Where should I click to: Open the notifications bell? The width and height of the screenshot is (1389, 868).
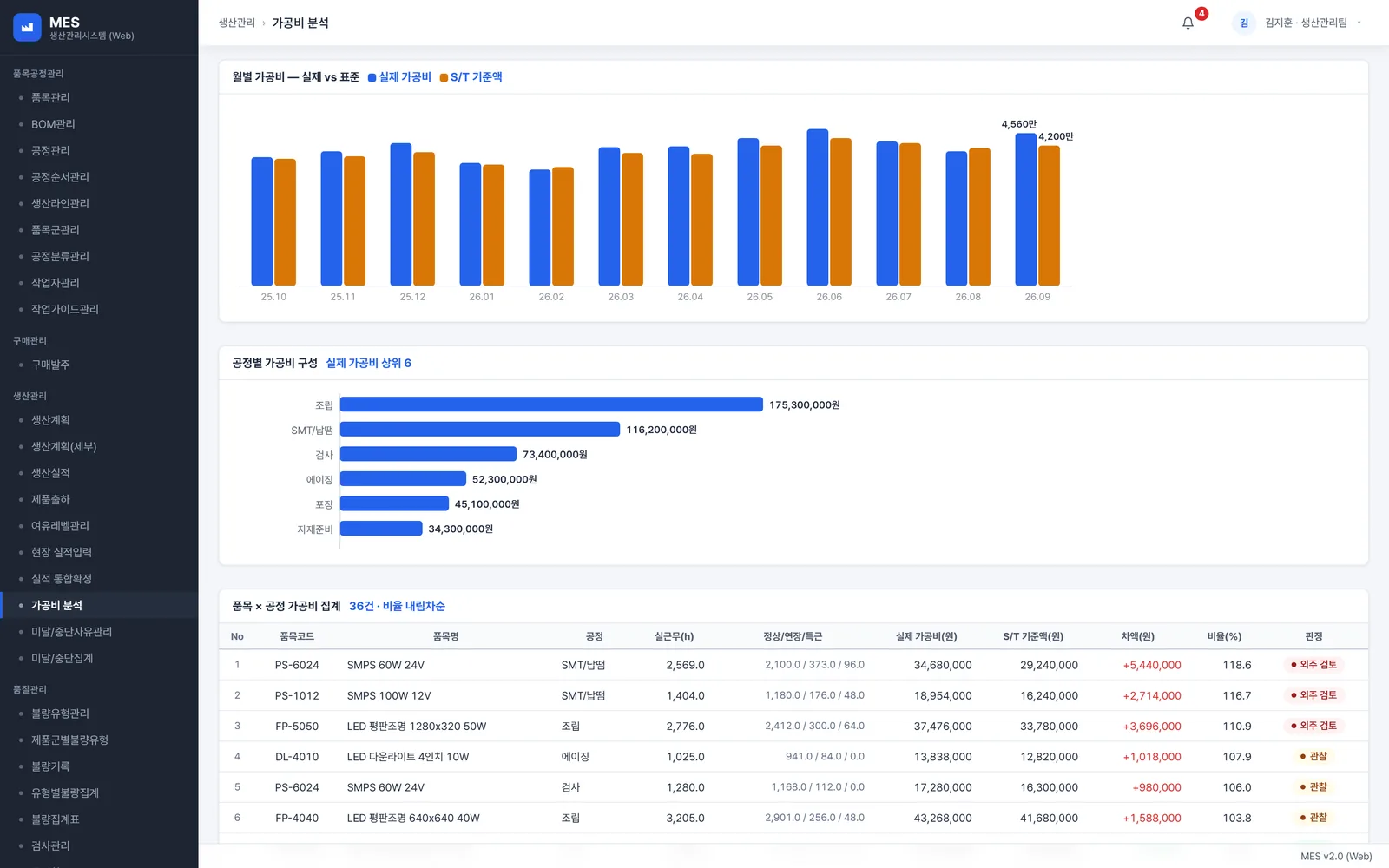(1188, 23)
